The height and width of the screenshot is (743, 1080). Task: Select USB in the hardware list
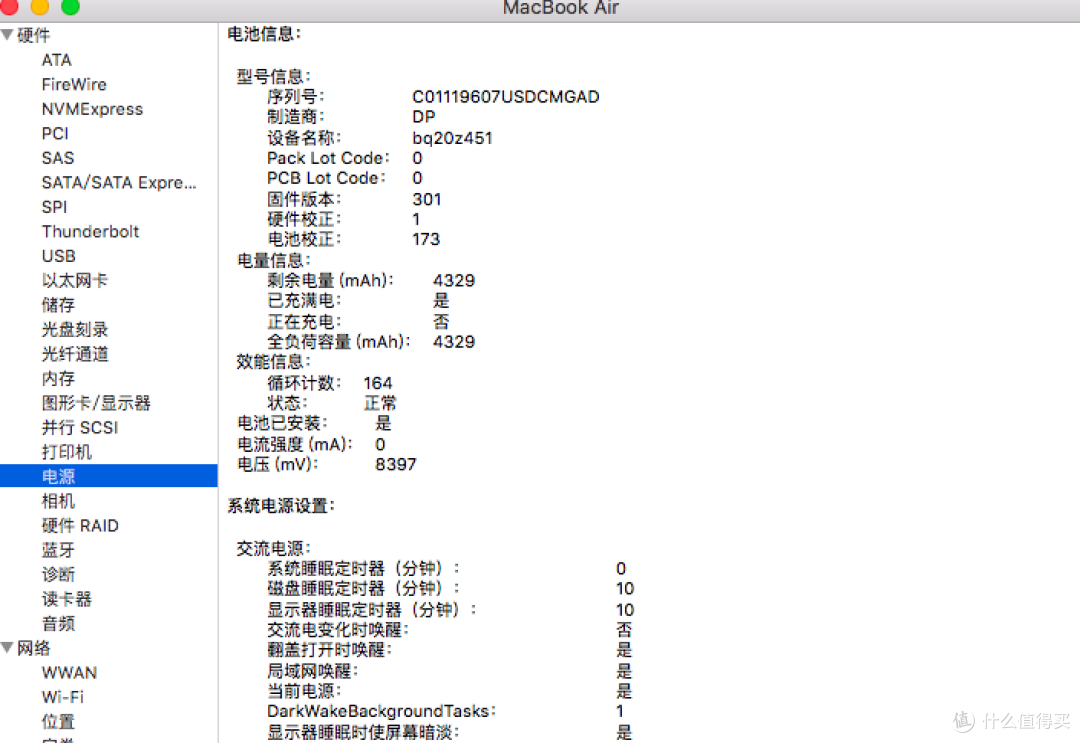[x=59, y=256]
